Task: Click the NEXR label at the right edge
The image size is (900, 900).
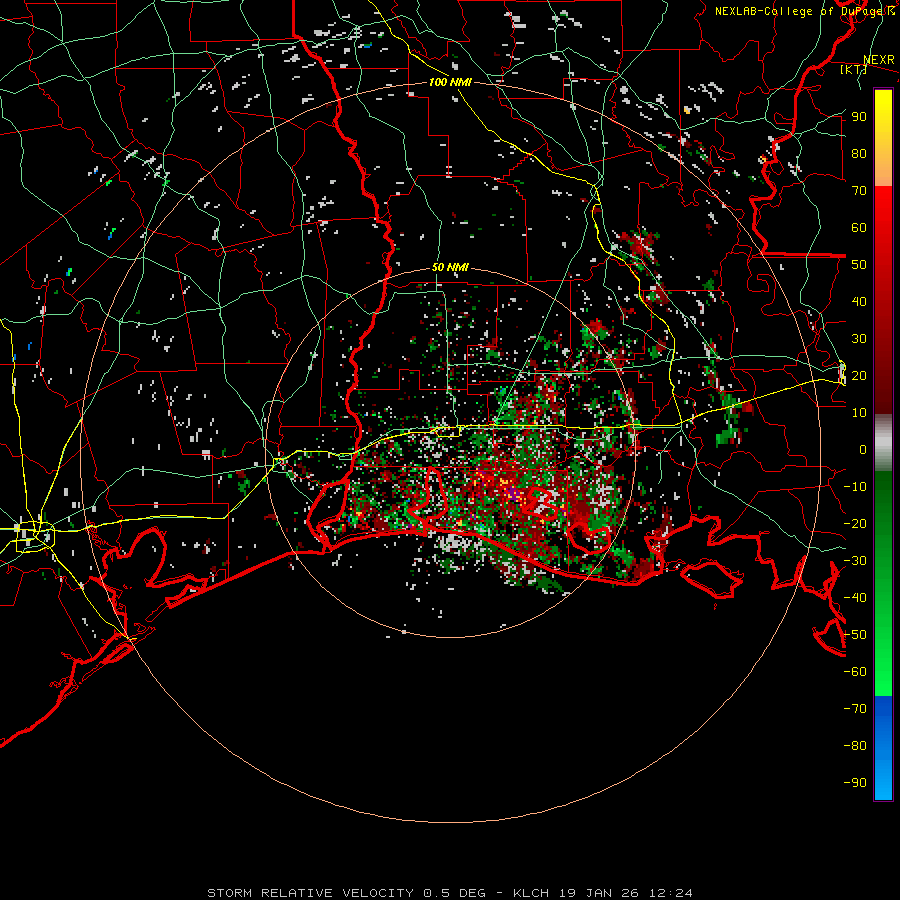Action: tap(879, 60)
